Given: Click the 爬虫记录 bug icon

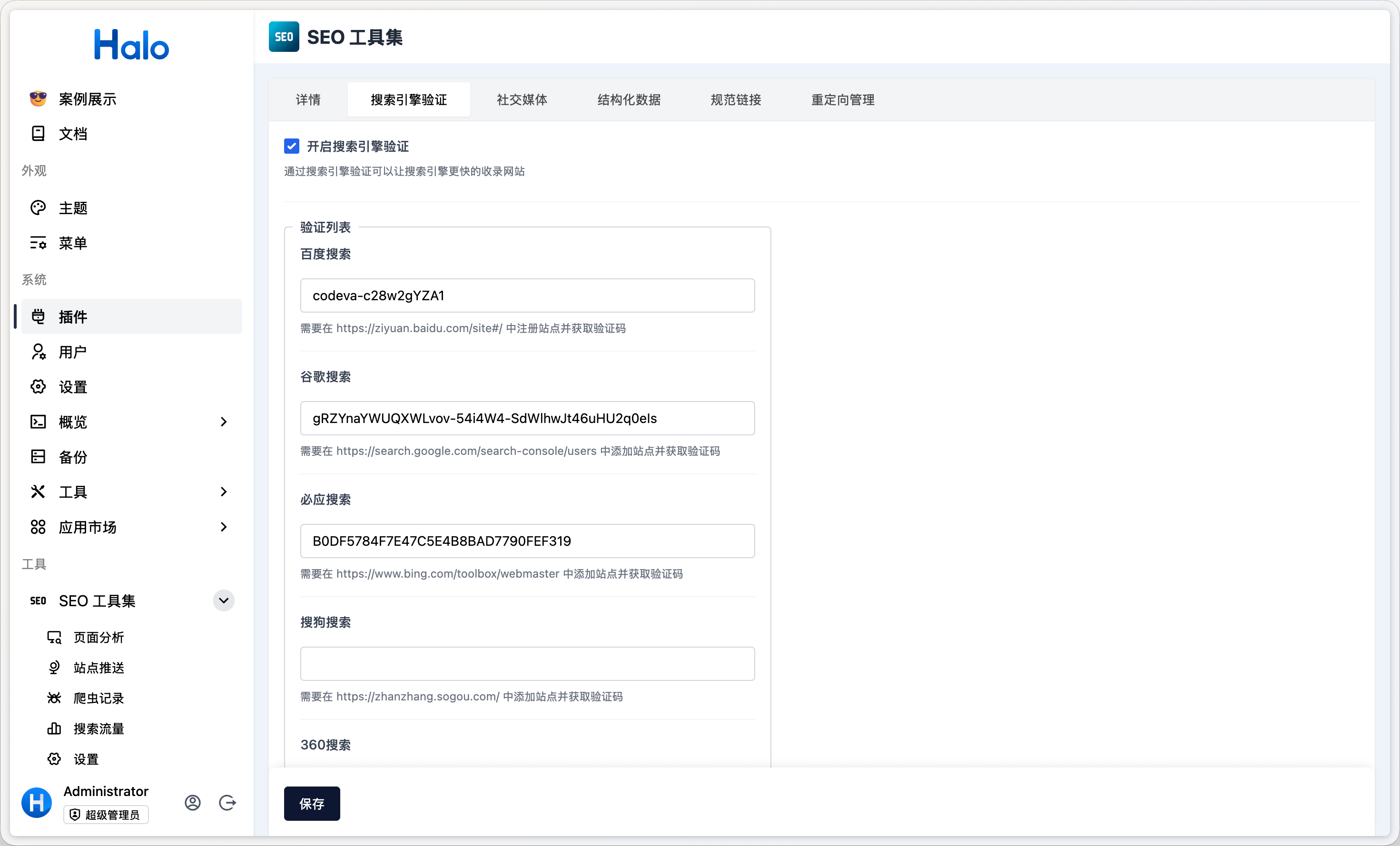Looking at the screenshot, I should 54,698.
